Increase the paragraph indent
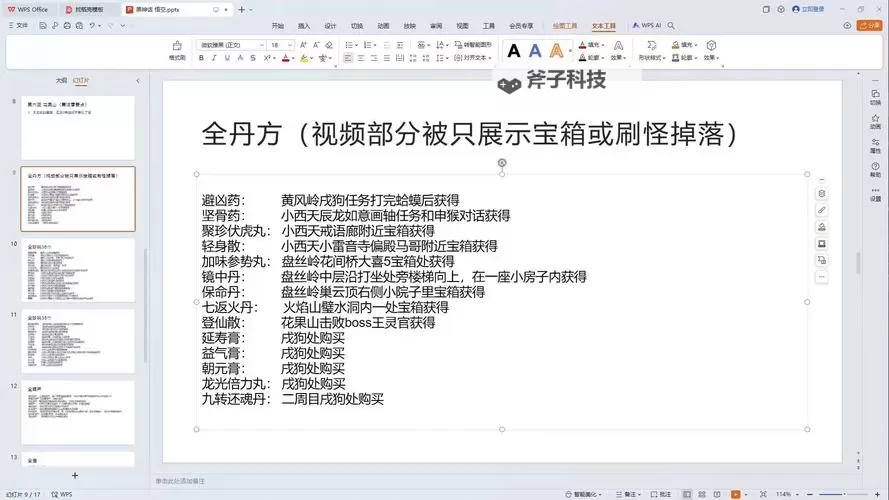This screenshot has width=889, height=500. pos(400,45)
